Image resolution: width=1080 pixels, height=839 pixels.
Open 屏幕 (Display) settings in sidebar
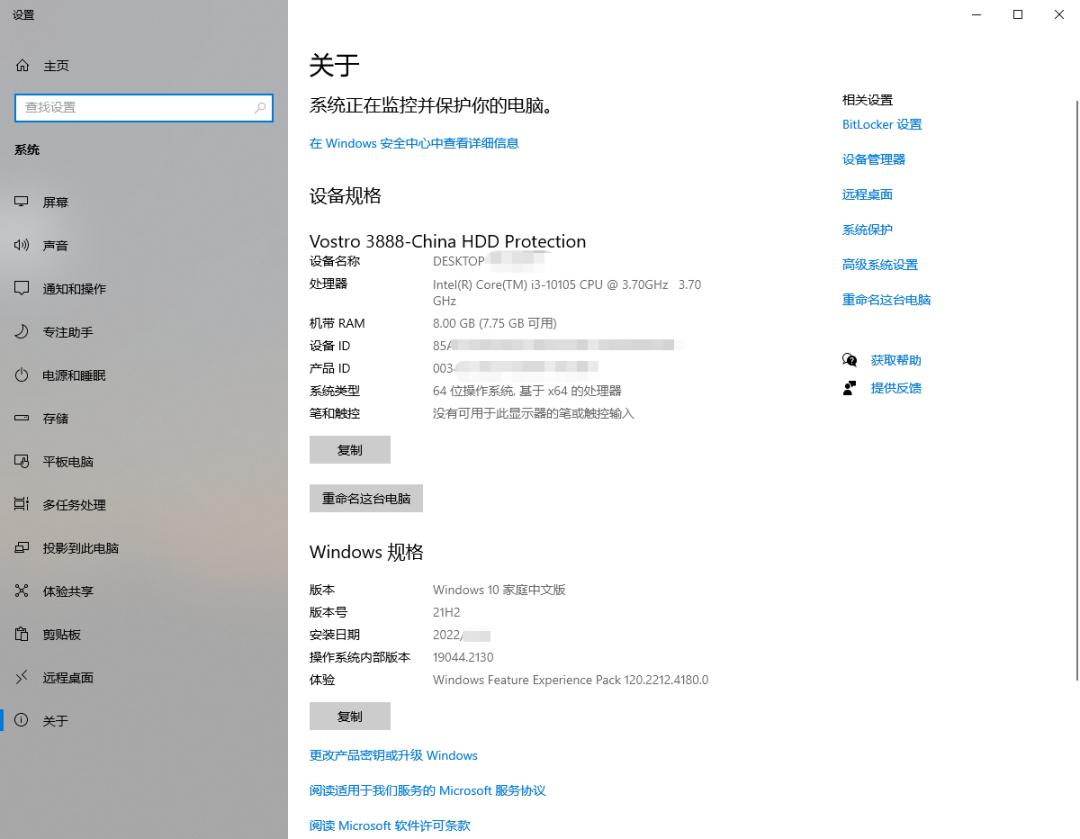[56, 201]
